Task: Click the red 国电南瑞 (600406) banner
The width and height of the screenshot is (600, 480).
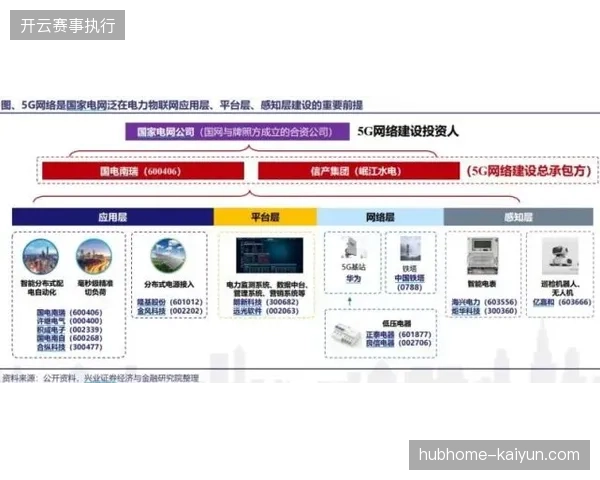Action: coord(143,171)
